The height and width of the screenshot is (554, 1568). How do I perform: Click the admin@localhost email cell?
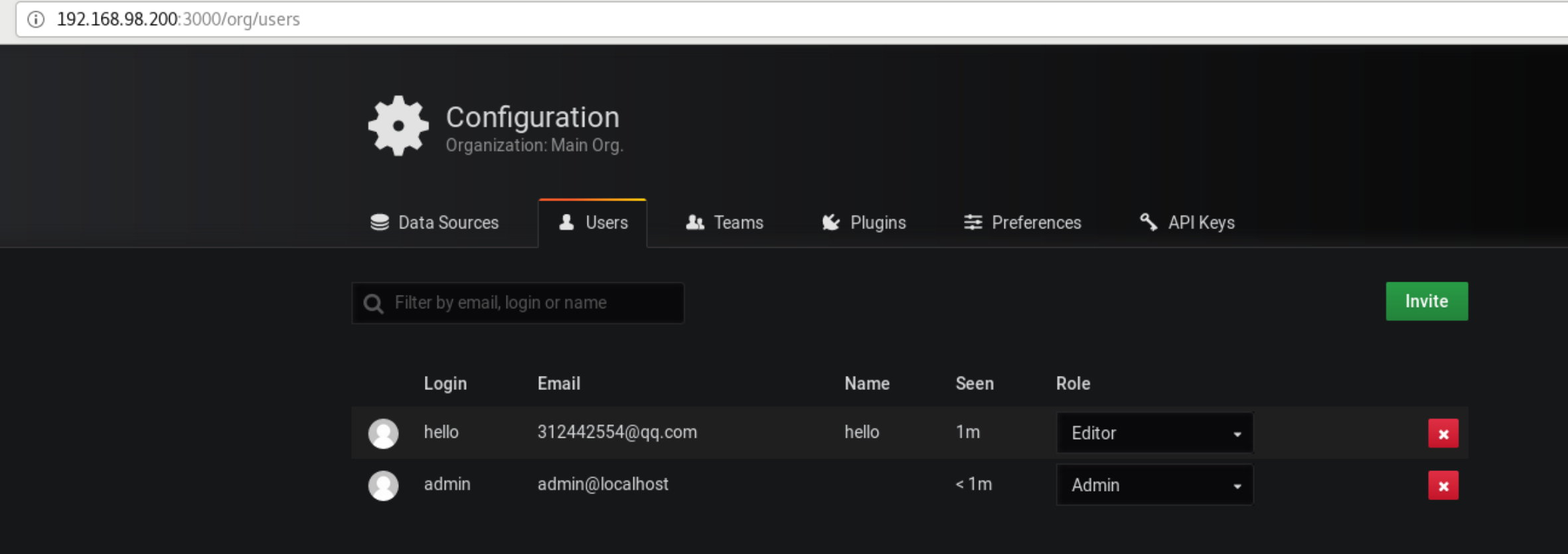pyautogui.click(x=603, y=484)
